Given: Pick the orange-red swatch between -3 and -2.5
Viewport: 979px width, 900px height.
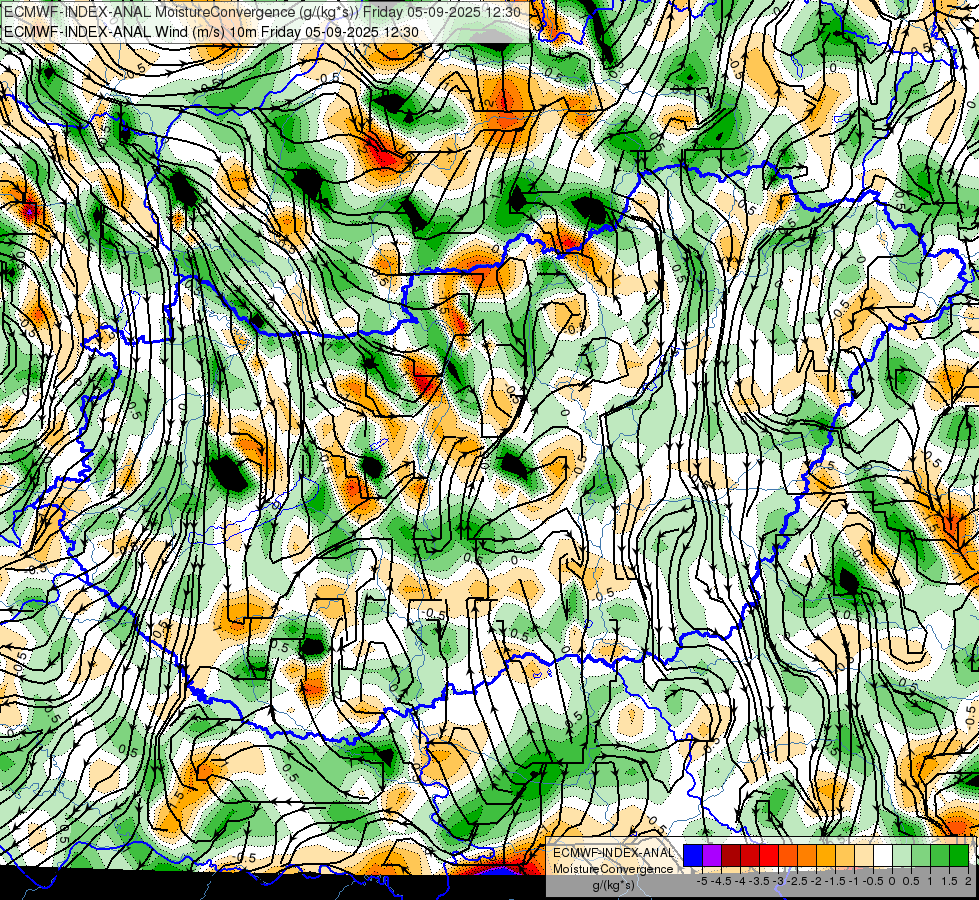Looking at the screenshot, I should tap(788, 855).
